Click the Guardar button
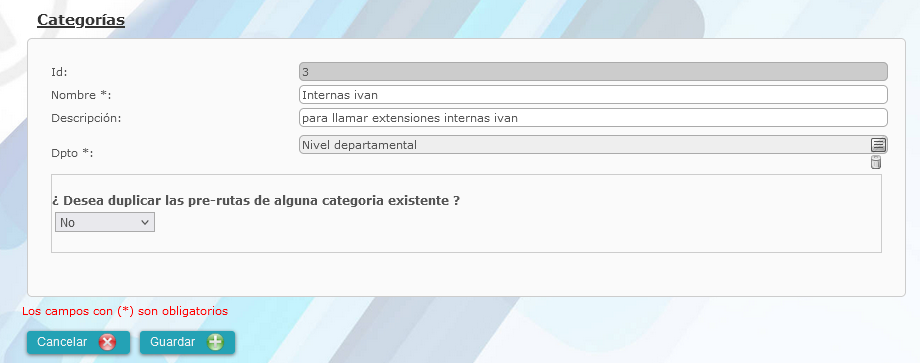 [187, 342]
